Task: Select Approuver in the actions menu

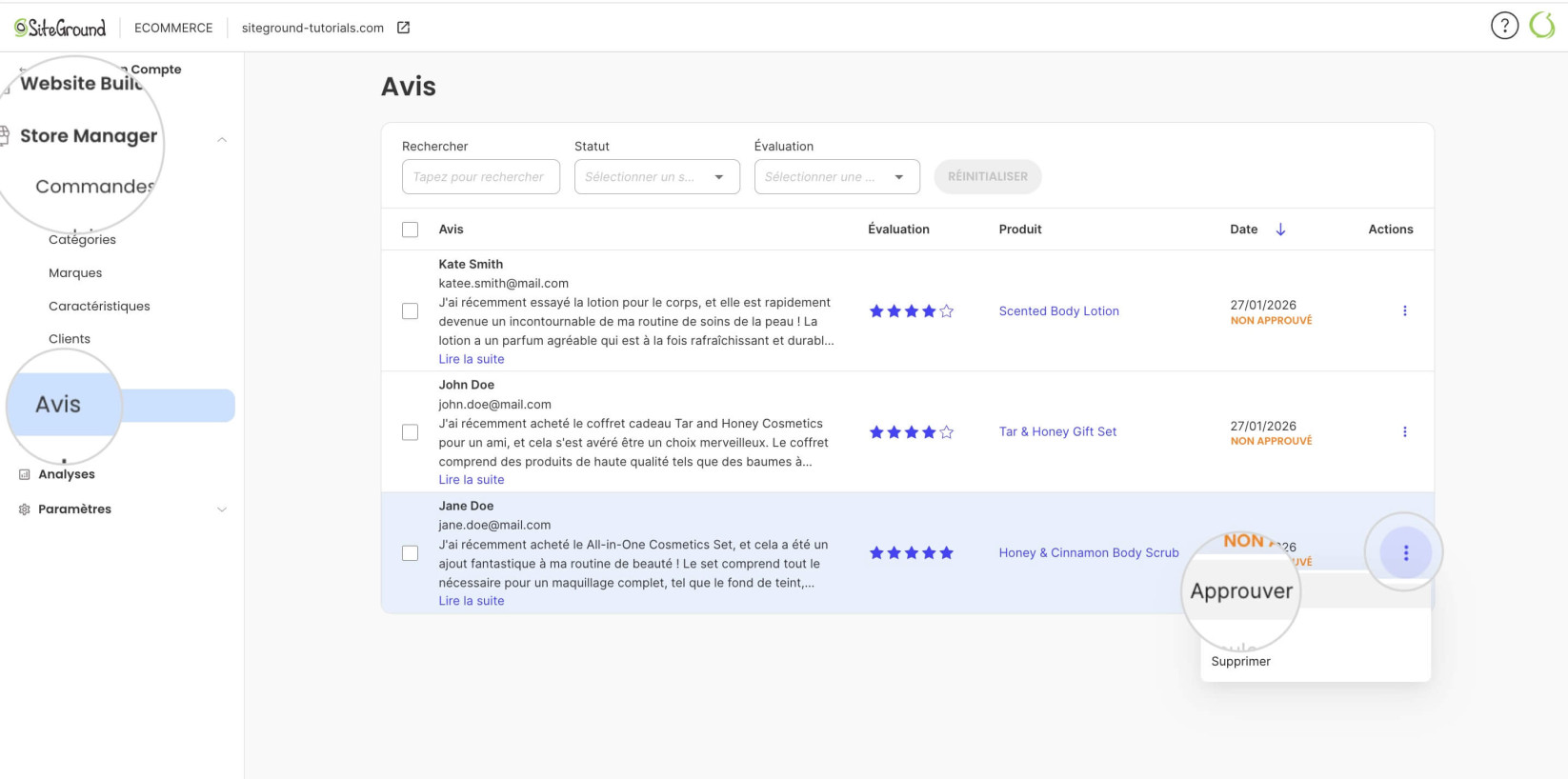Action: 1241,590
